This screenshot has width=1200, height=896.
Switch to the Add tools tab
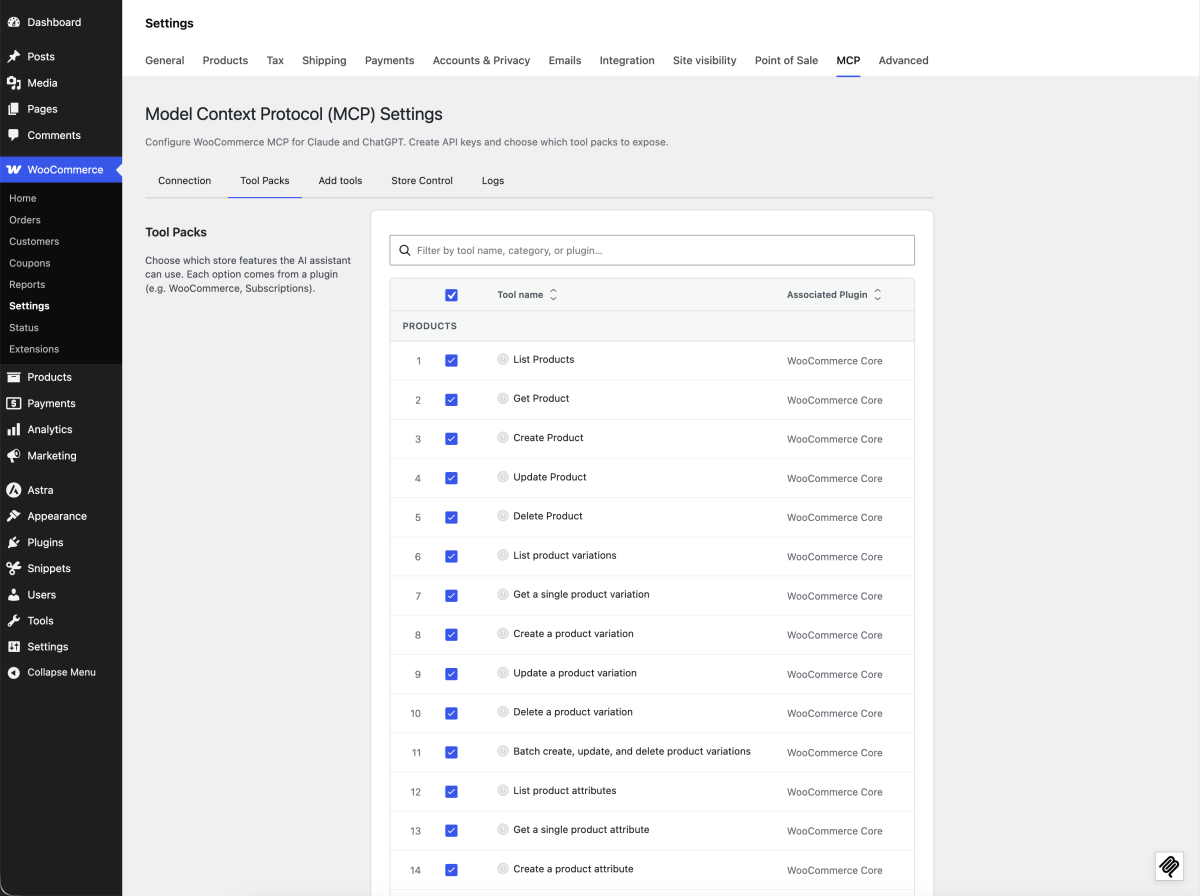tap(340, 181)
